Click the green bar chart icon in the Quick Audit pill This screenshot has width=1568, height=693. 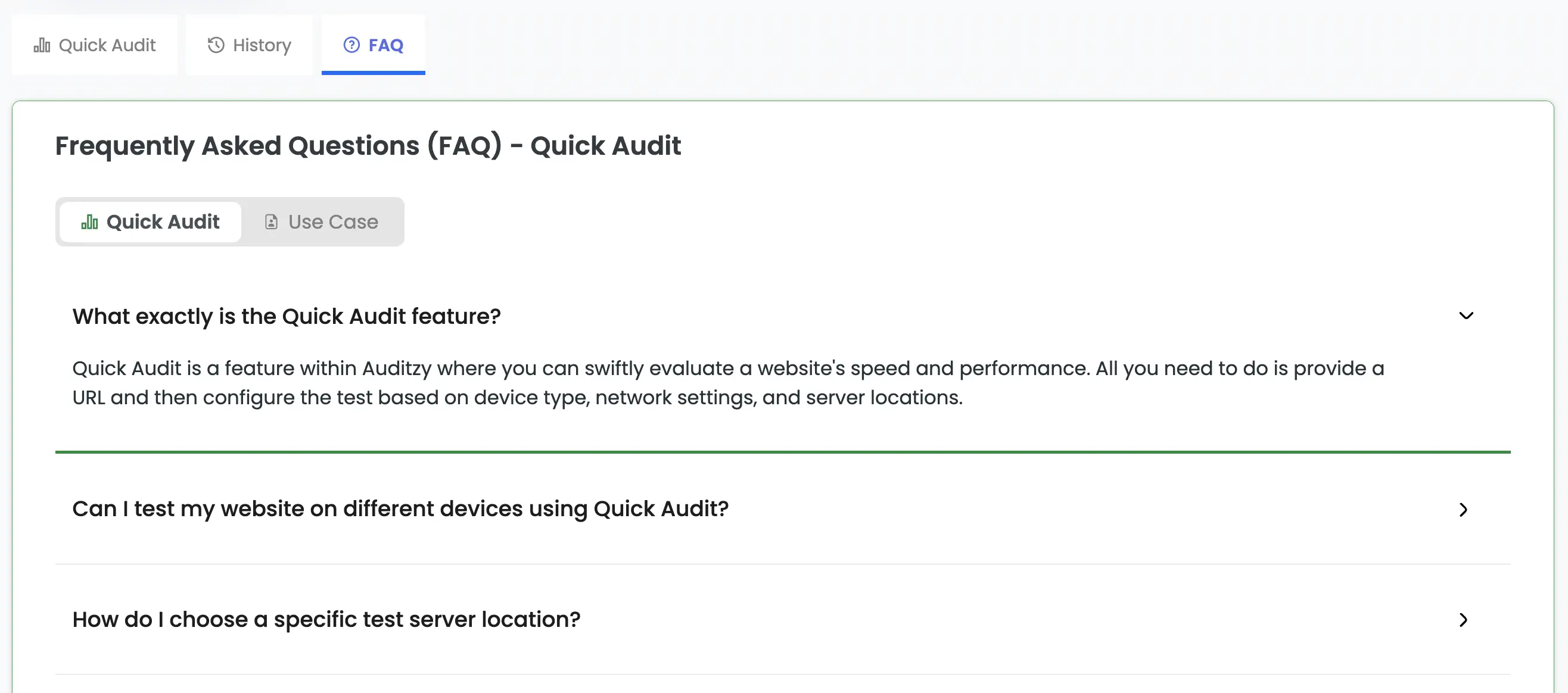tap(89, 222)
